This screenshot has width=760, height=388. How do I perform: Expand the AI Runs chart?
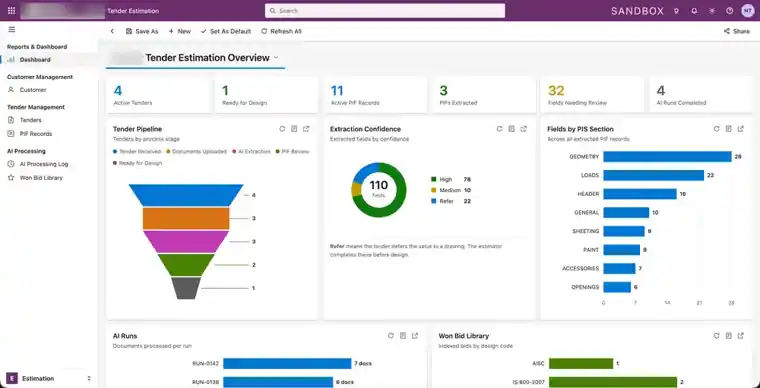point(415,336)
